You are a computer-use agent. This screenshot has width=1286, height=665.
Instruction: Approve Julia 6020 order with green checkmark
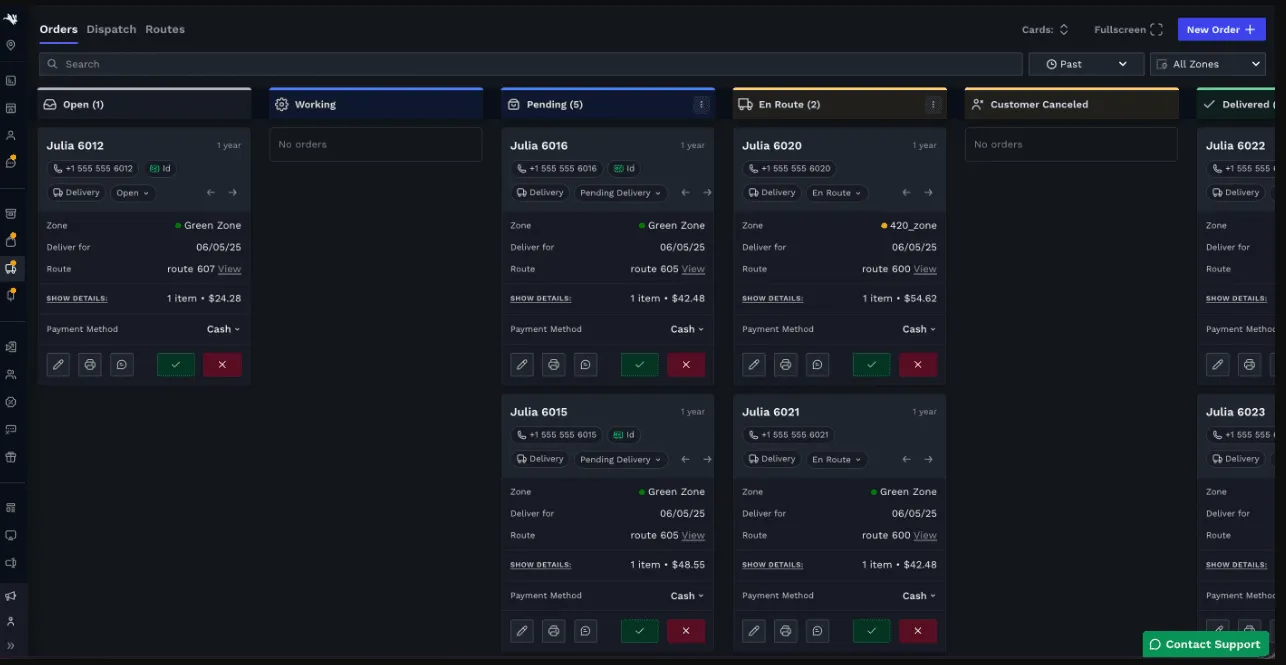point(871,365)
